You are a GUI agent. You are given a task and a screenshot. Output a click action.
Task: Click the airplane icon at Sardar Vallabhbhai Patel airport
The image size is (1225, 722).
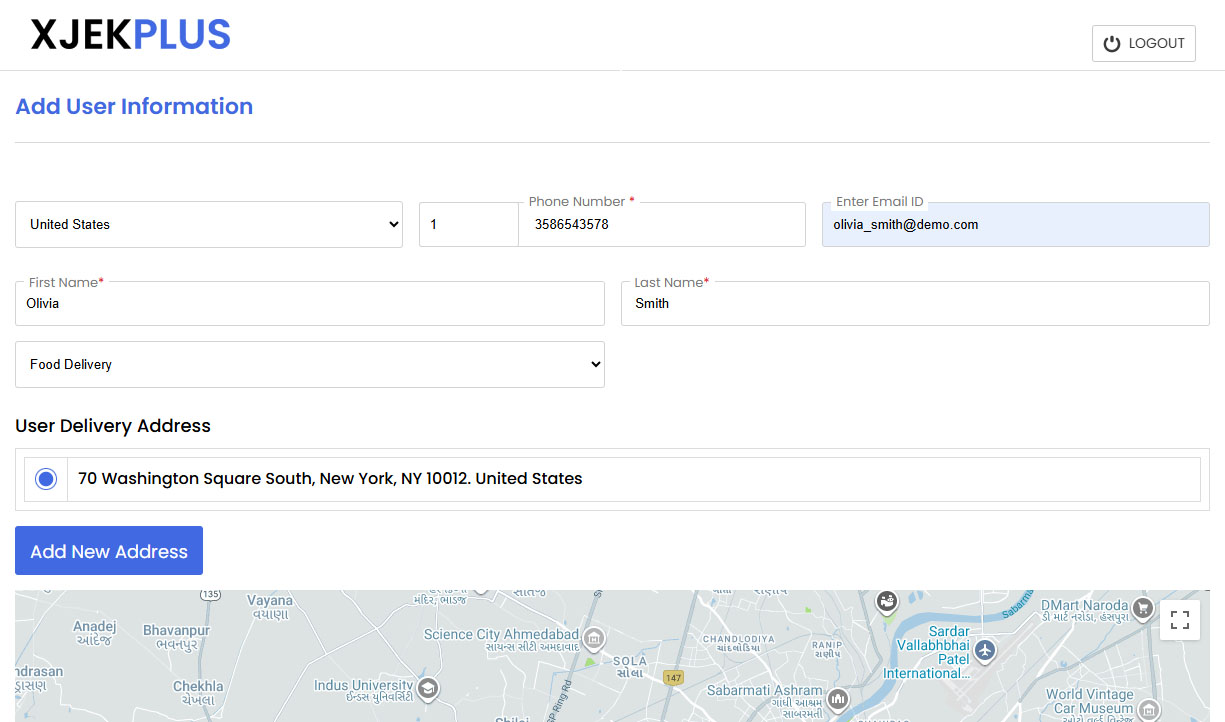pyautogui.click(x=984, y=651)
